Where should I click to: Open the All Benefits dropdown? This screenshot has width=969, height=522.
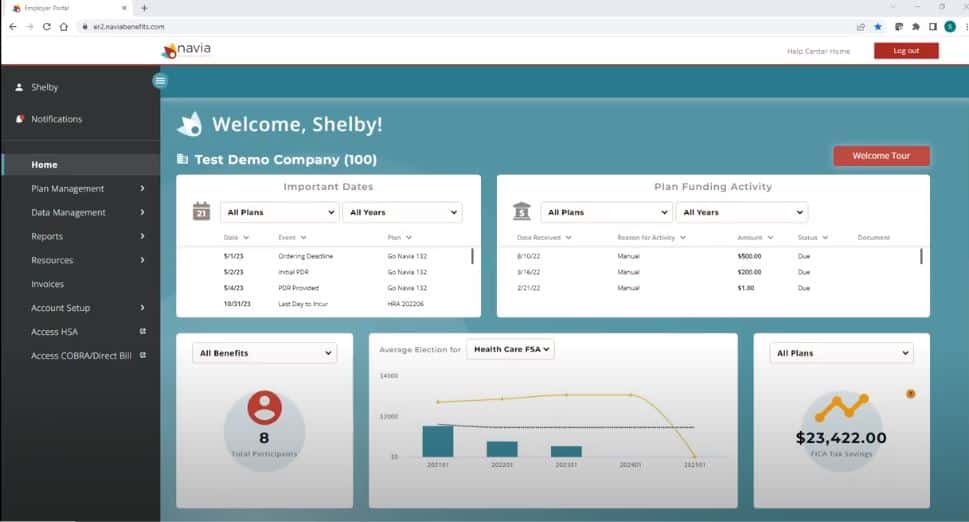pos(264,353)
